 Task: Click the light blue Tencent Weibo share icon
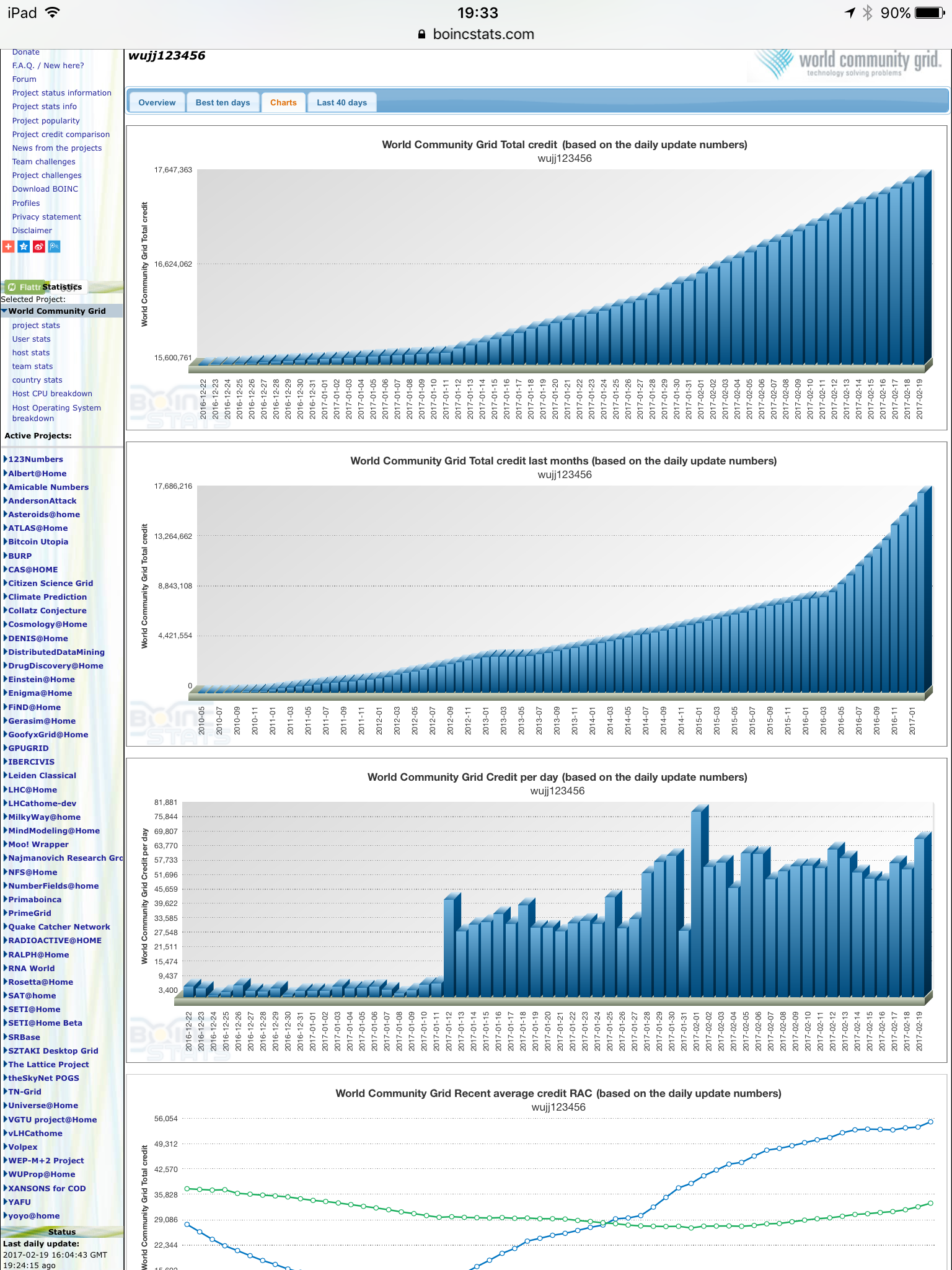(x=55, y=247)
